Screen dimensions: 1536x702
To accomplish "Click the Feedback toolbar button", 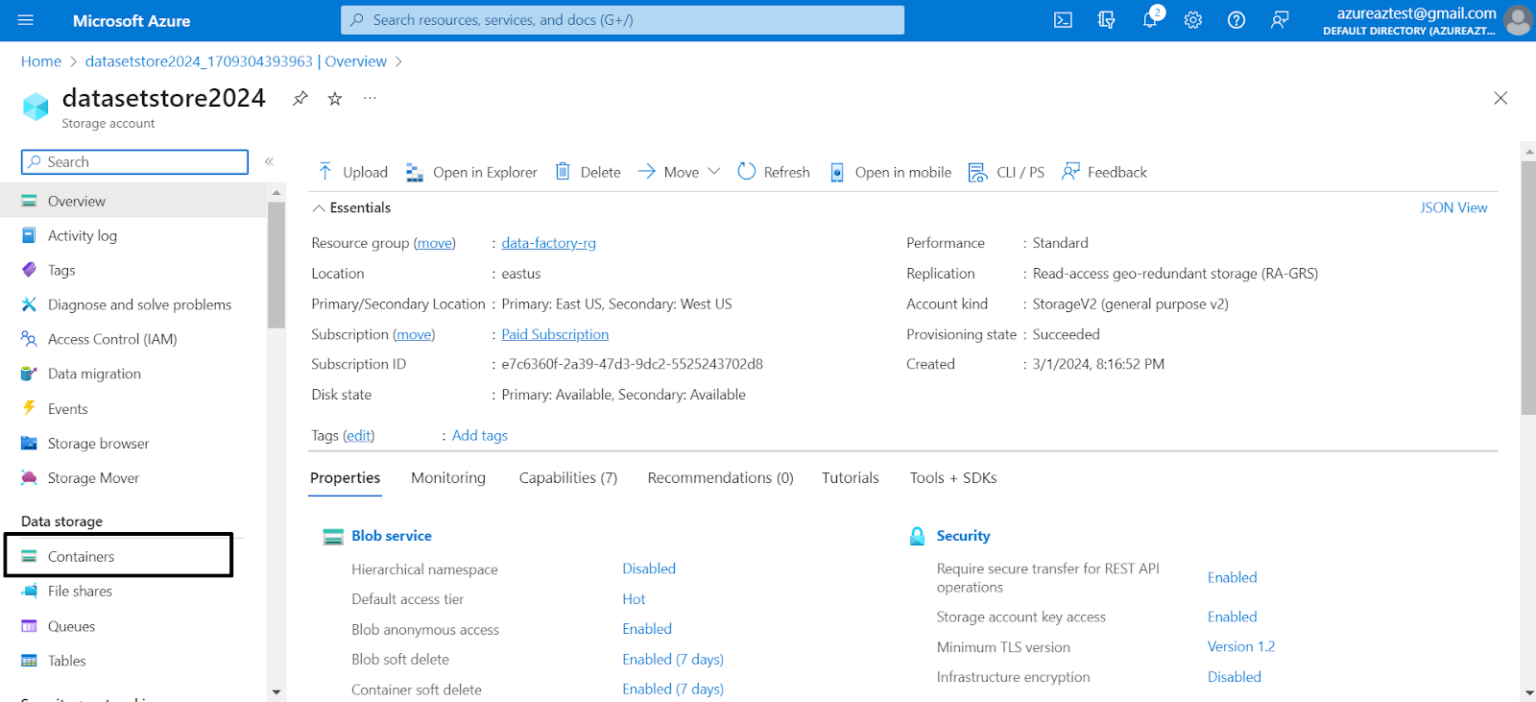I will [x=1105, y=172].
